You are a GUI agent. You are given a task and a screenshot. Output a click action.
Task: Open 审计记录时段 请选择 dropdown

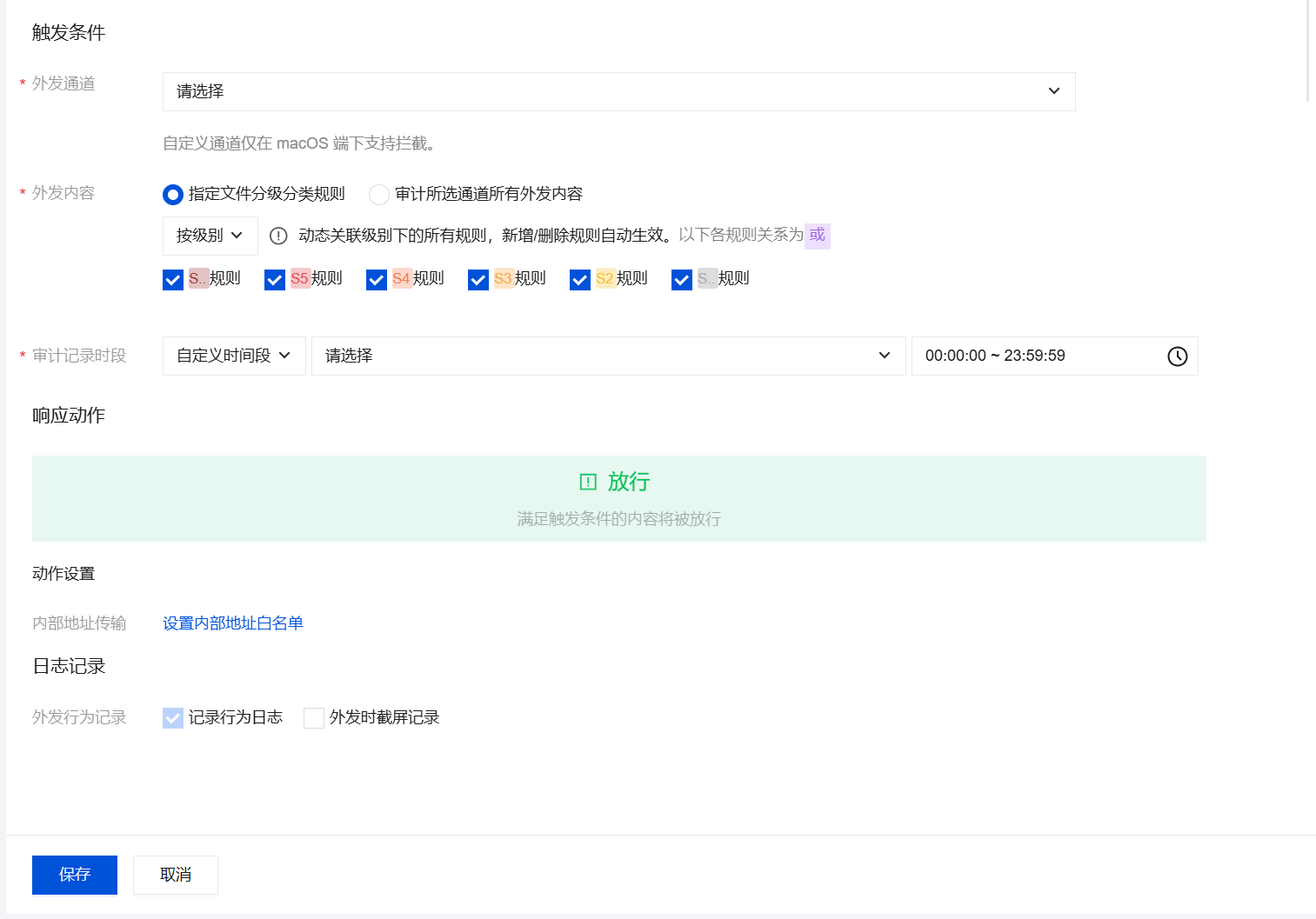click(x=608, y=356)
